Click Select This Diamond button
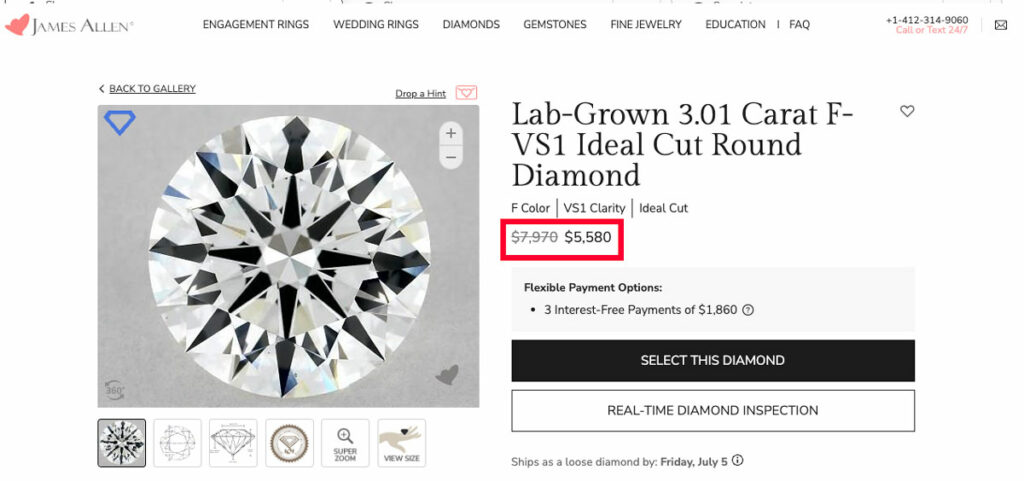 coord(712,360)
